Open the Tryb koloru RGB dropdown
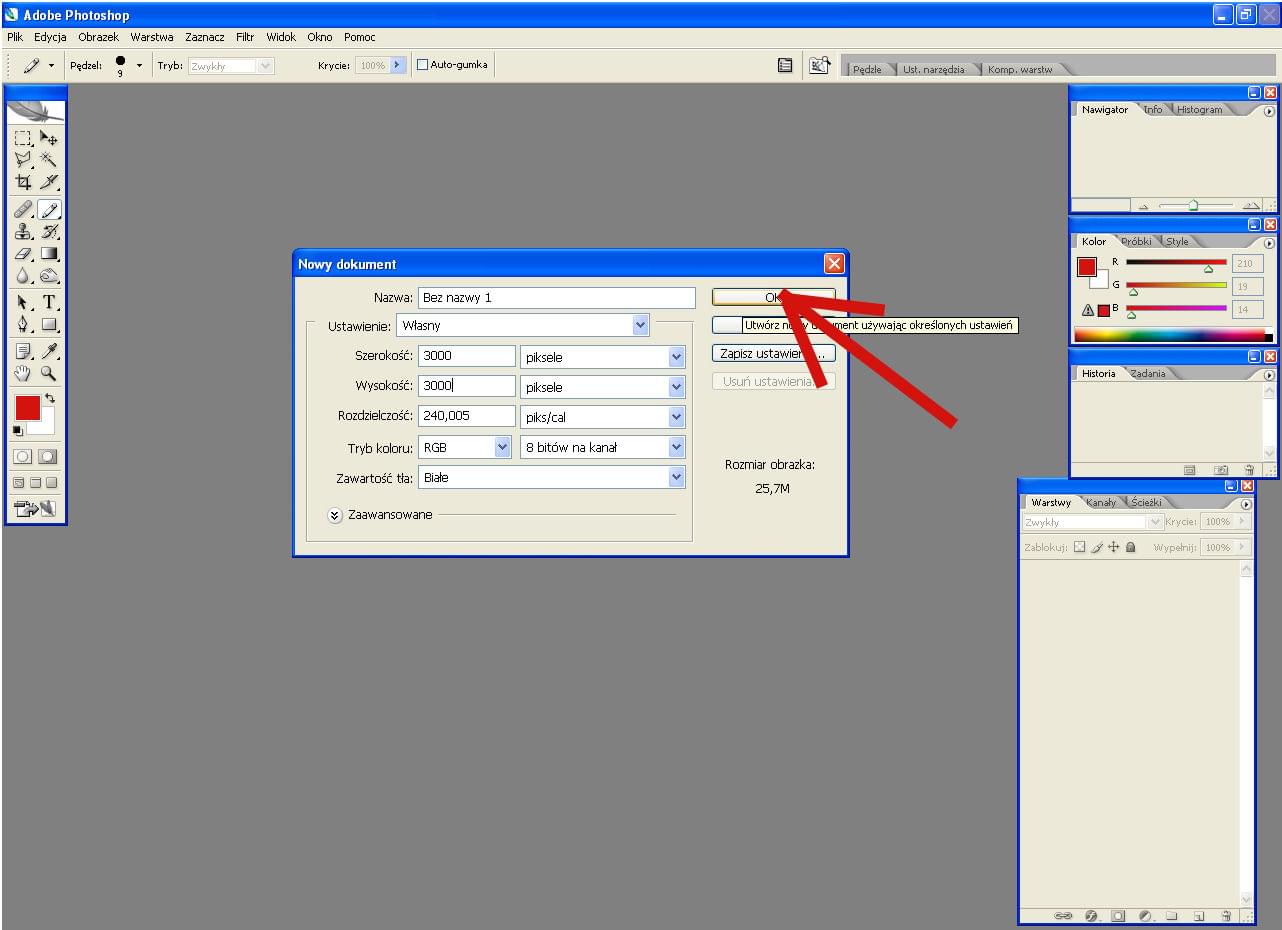The height and width of the screenshot is (930, 1282). pos(502,447)
